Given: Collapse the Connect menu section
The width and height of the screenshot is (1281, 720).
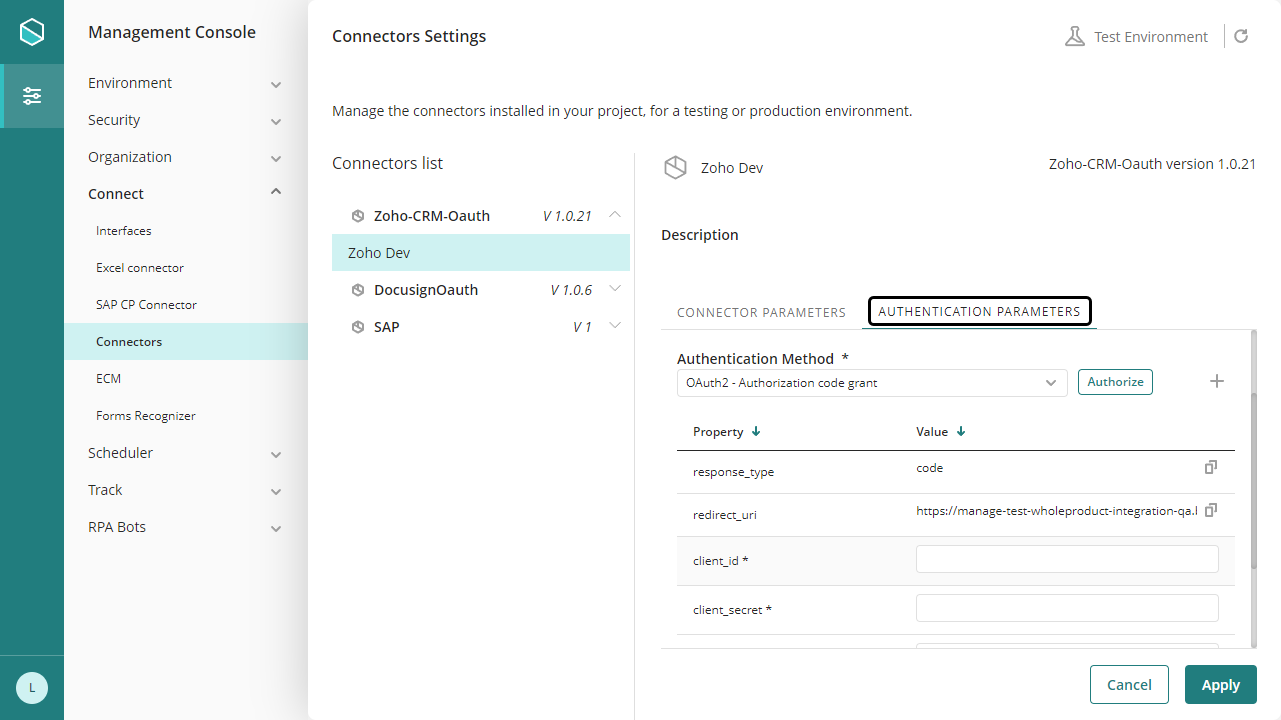Looking at the screenshot, I should tap(276, 193).
